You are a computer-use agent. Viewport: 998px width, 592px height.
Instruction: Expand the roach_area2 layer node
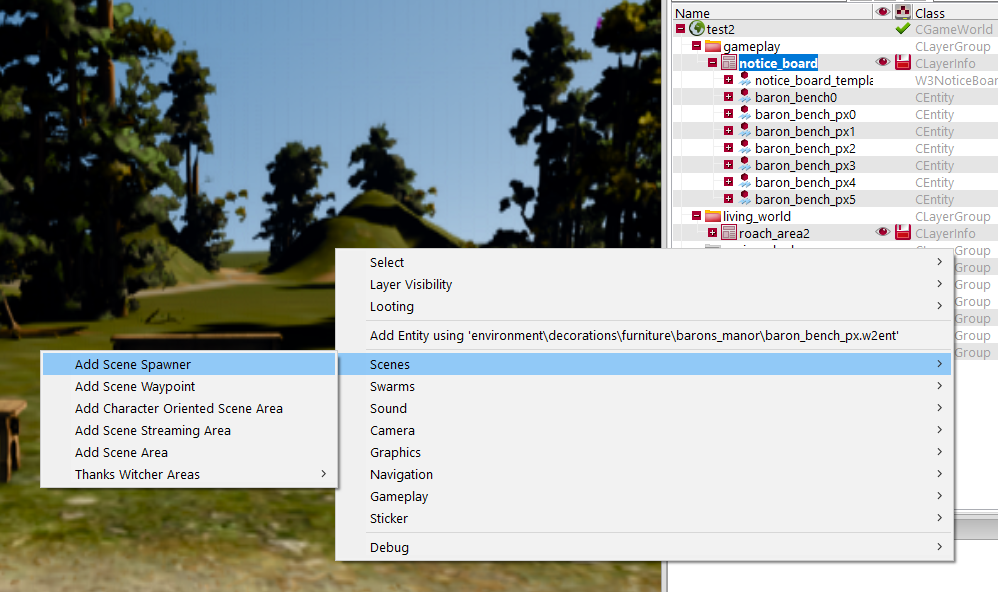(713, 233)
